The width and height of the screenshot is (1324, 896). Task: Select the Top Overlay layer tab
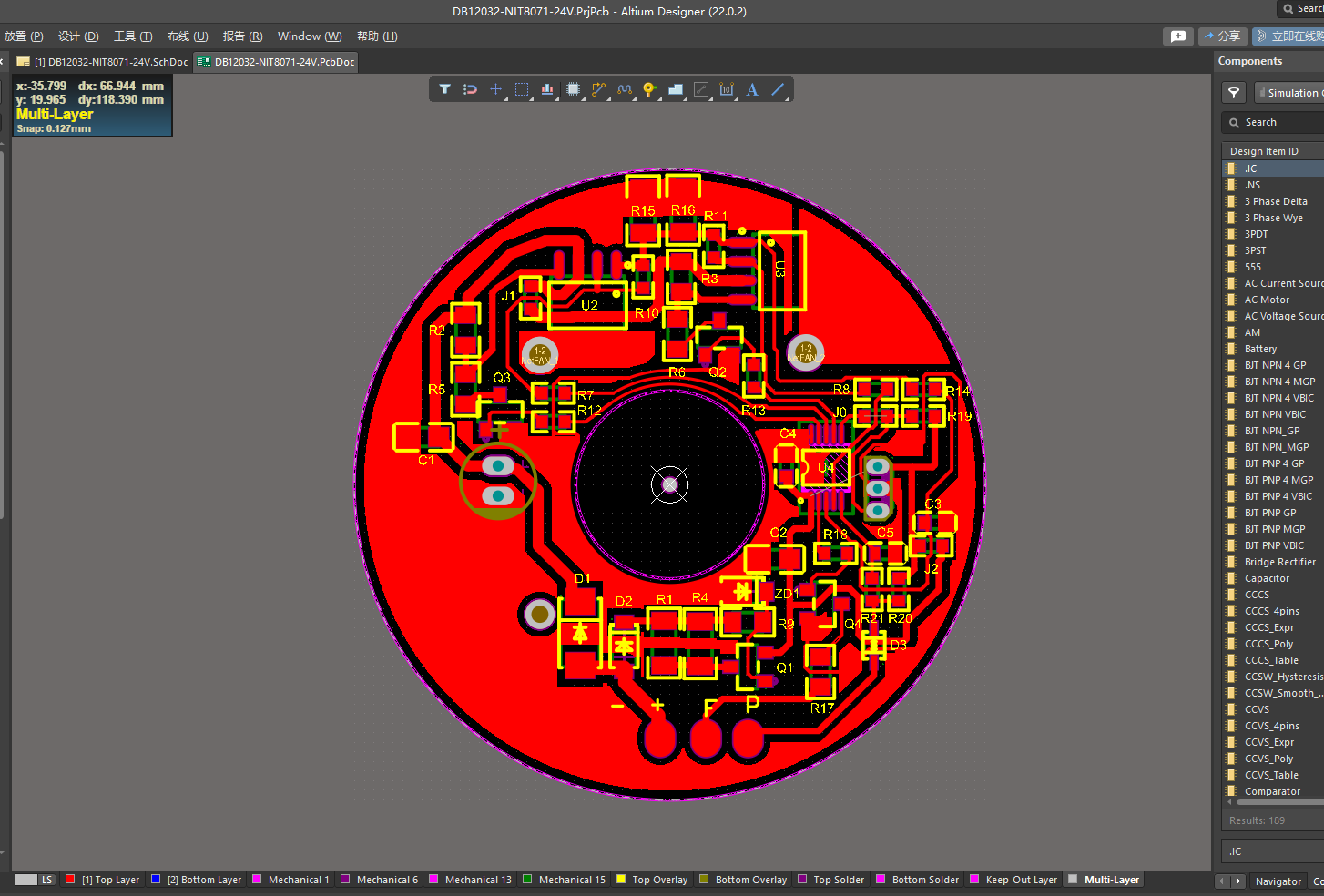(x=652, y=880)
